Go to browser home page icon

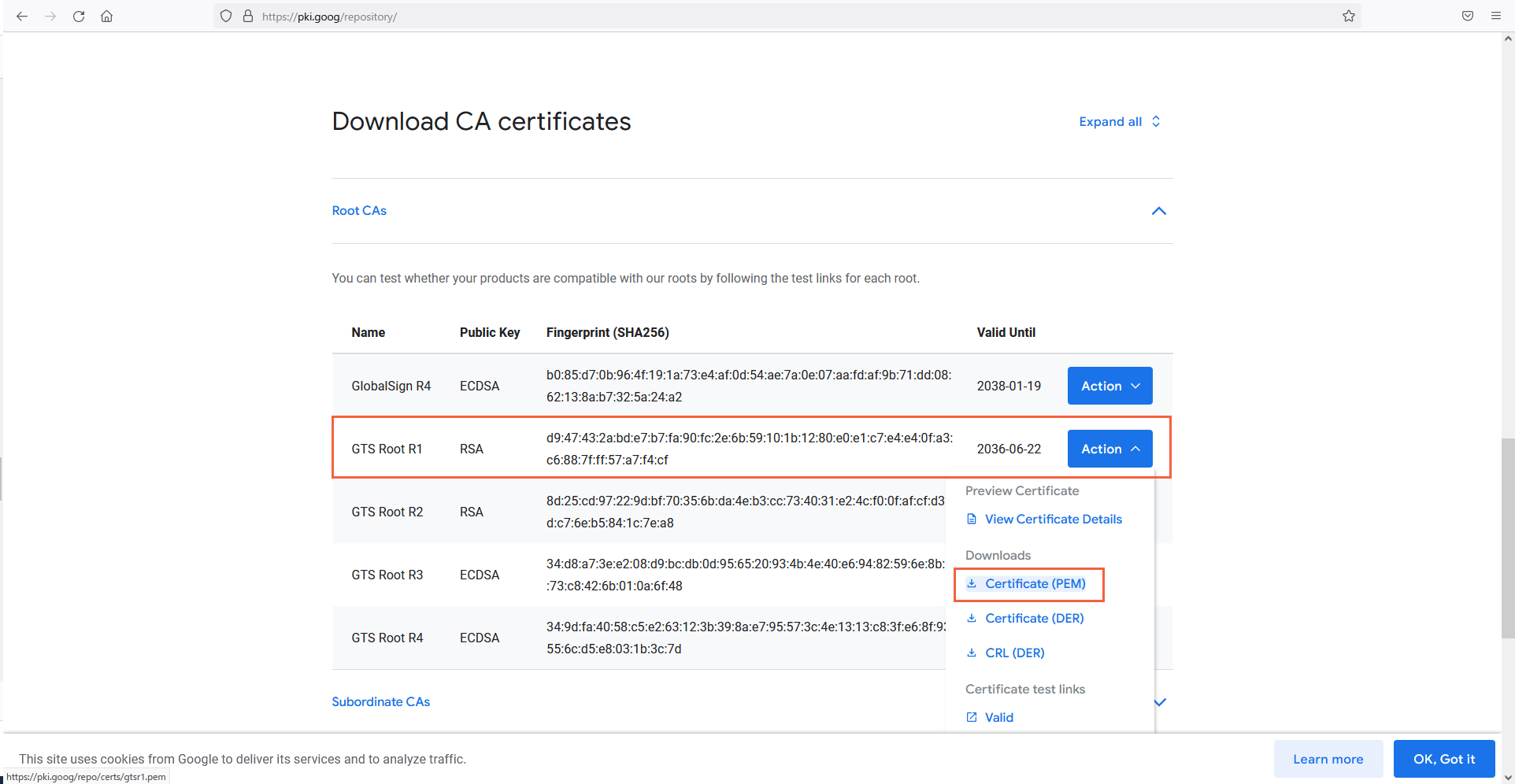[x=106, y=16]
